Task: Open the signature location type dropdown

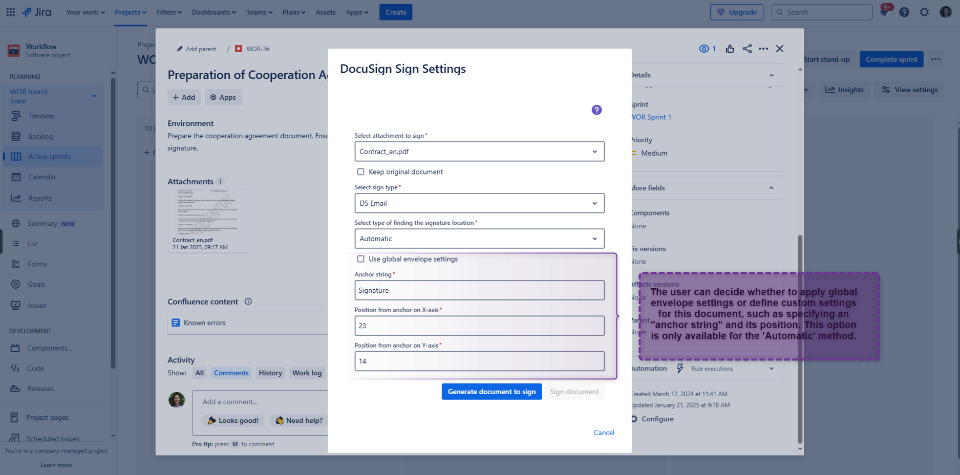Action: (x=480, y=239)
